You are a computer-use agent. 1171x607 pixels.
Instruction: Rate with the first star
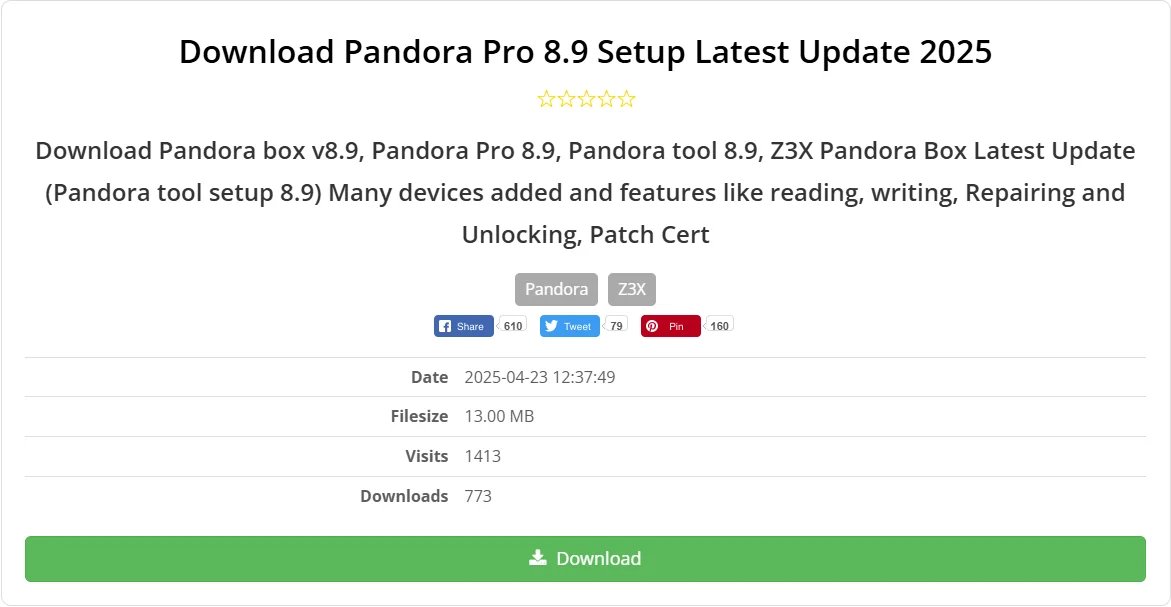click(545, 98)
